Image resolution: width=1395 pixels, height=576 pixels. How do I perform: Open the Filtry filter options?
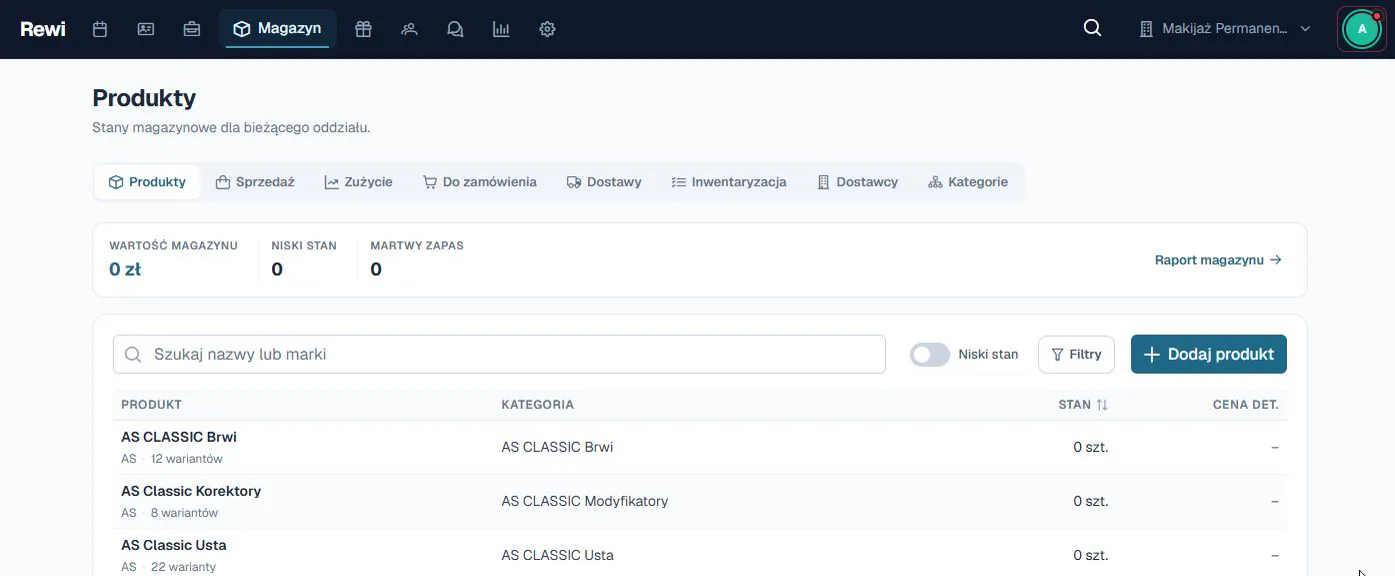[x=1076, y=354]
